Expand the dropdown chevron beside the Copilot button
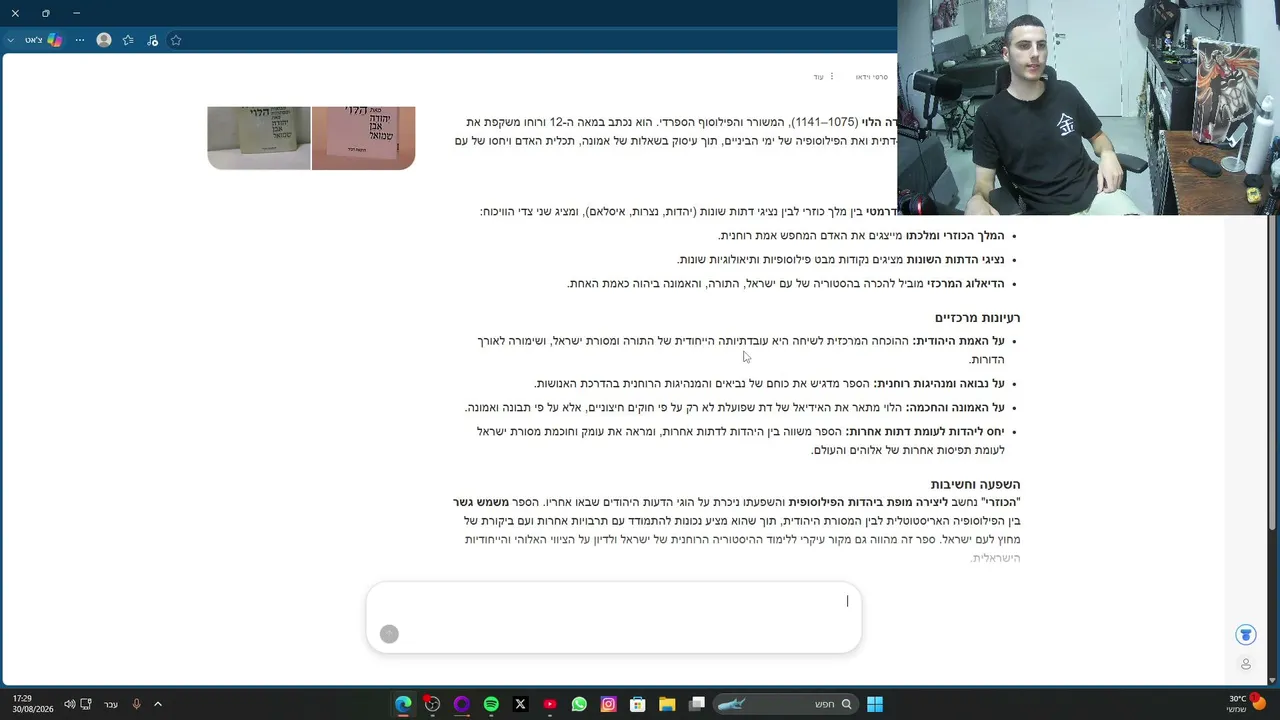1280x720 pixels. [11, 40]
